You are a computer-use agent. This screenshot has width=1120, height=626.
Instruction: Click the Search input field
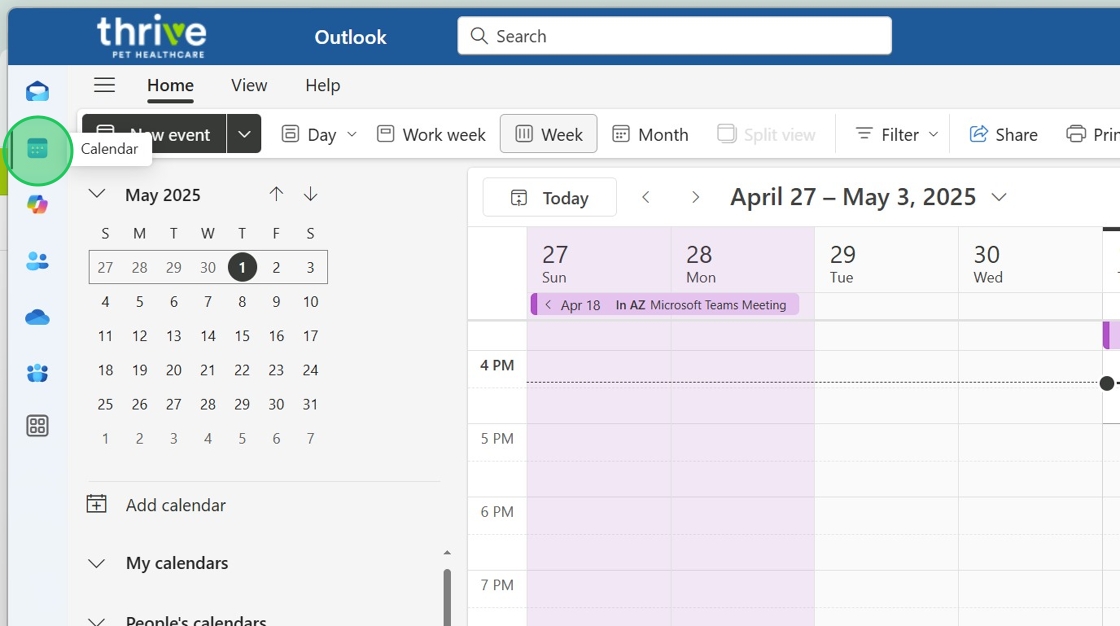pos(674,36)
